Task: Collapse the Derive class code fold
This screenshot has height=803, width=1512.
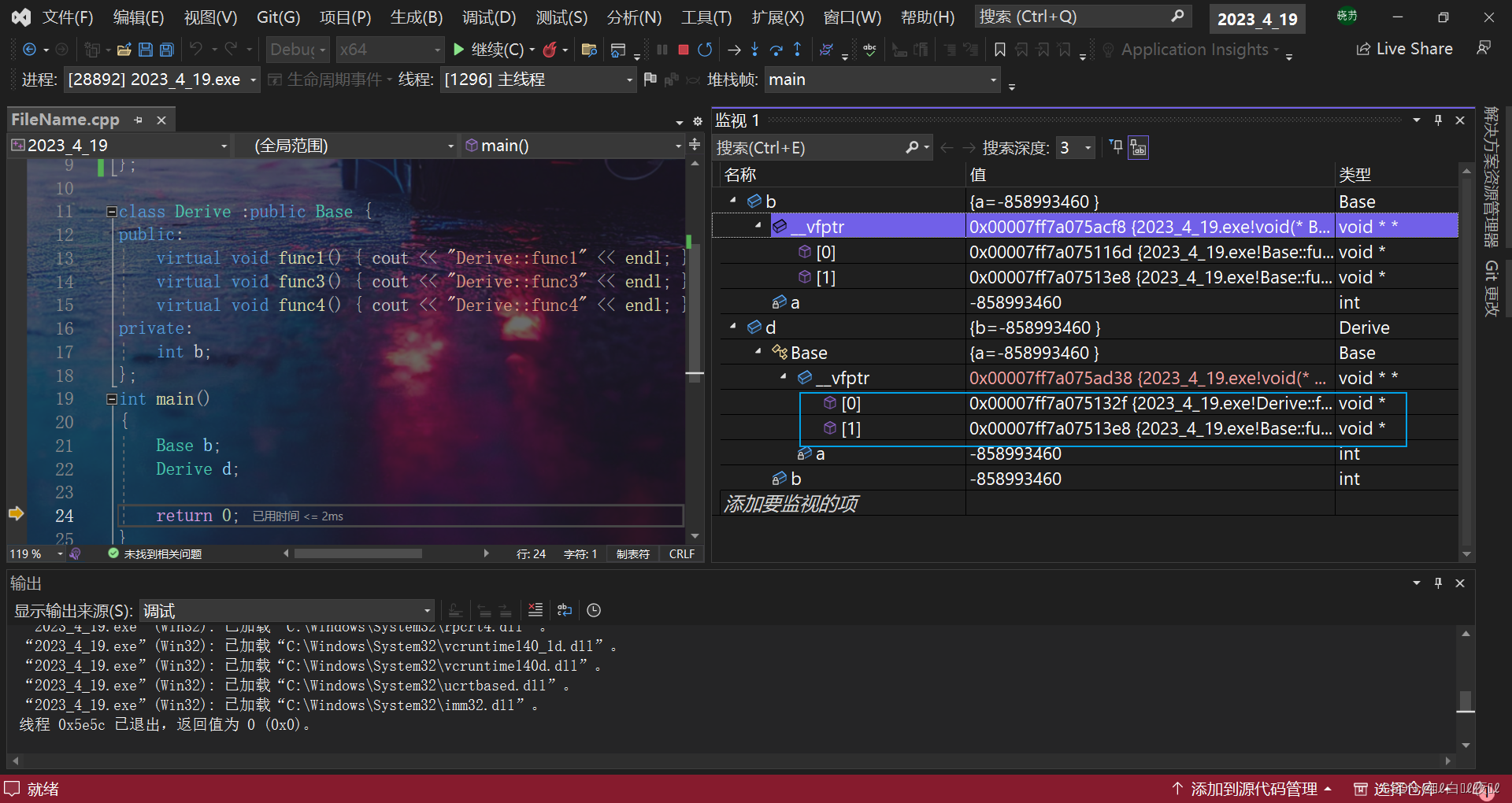Action: [x=112, y=212]
